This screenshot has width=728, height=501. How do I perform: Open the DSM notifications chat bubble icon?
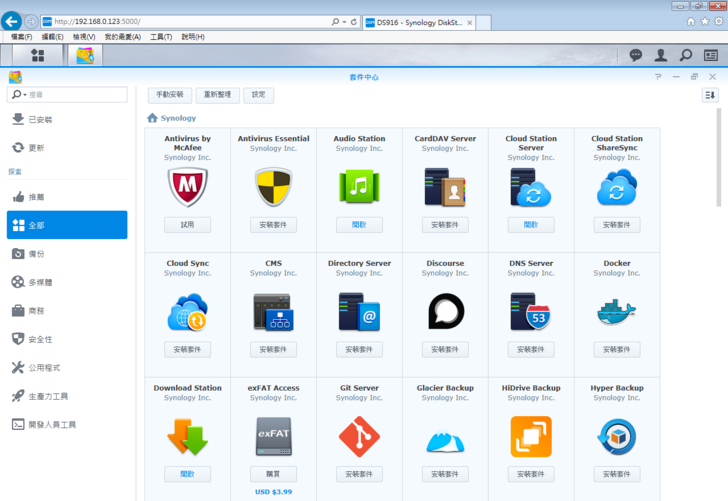tap(636, 56)
